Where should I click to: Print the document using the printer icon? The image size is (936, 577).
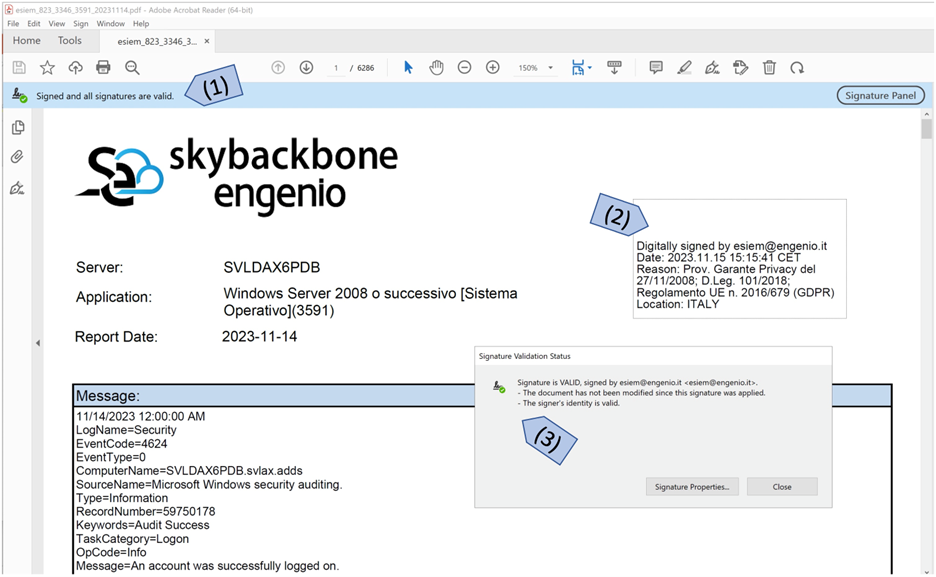[104, 67]
